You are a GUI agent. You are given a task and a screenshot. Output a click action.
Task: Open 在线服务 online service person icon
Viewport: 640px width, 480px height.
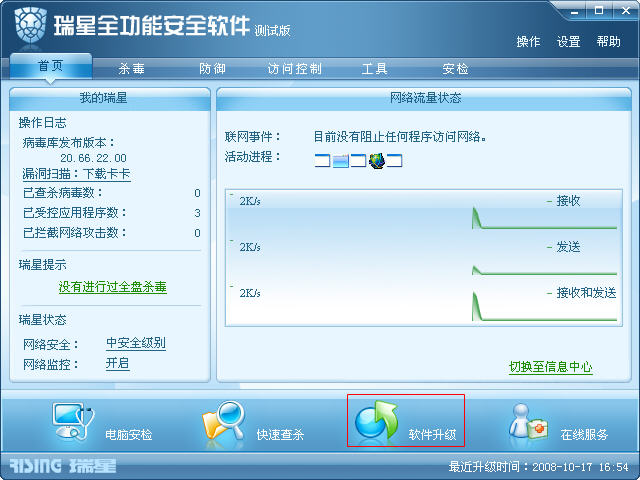529,423
